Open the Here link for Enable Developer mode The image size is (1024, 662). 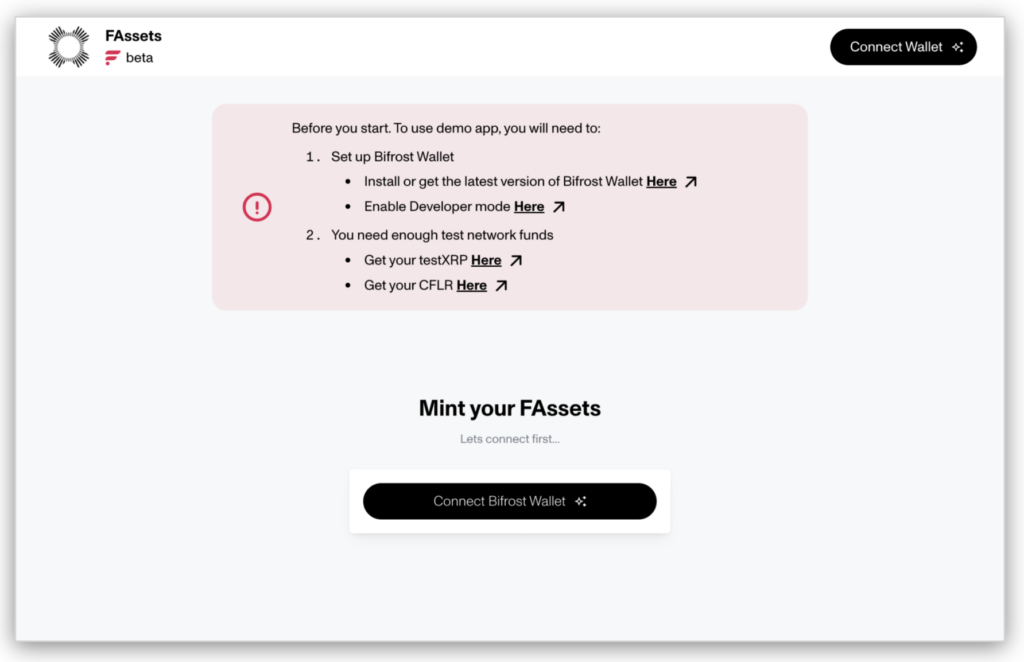(529, 207)
